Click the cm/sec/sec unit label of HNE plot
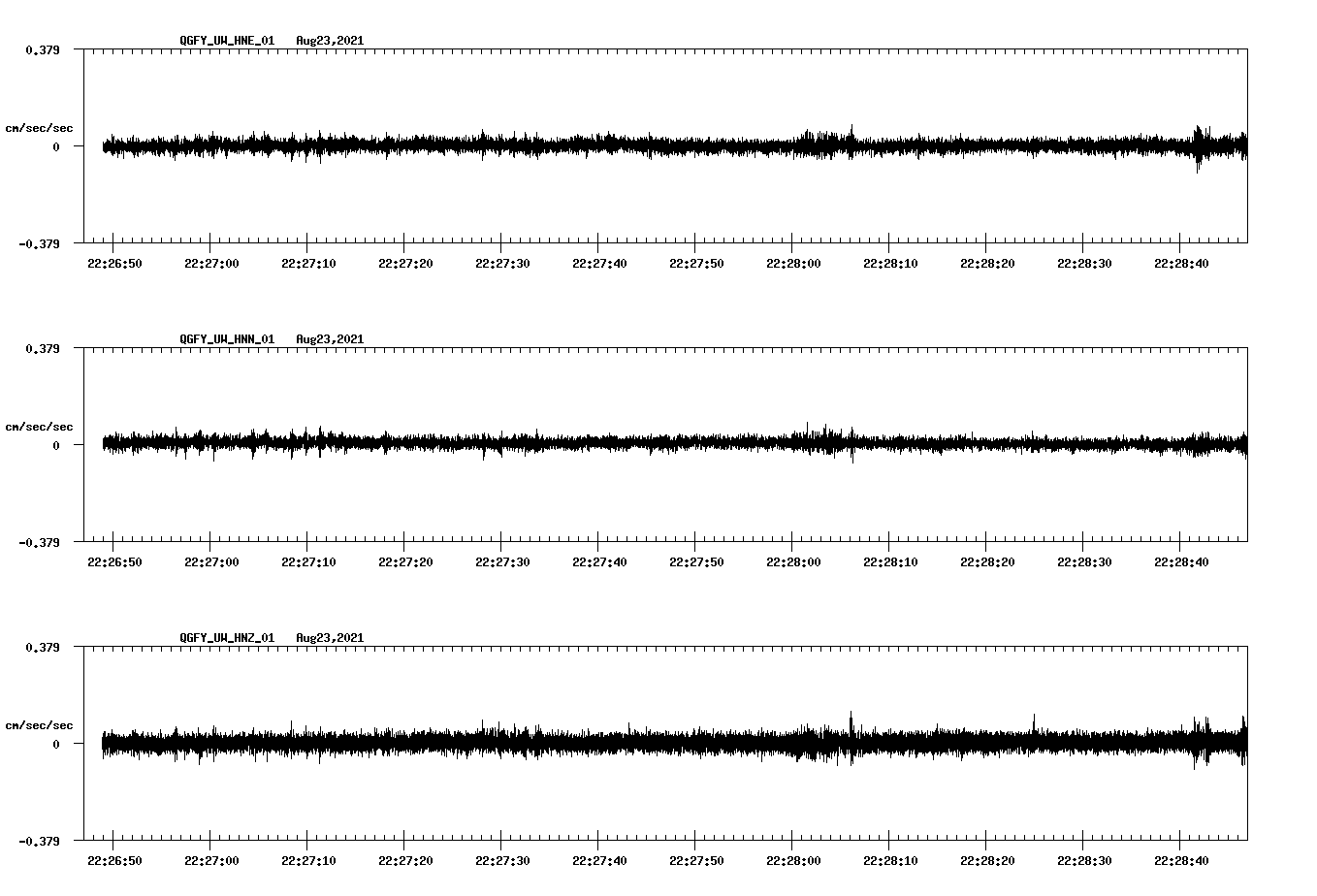Image resolution: width=1317 pixels, height=896 pixels. coord(39,128)
